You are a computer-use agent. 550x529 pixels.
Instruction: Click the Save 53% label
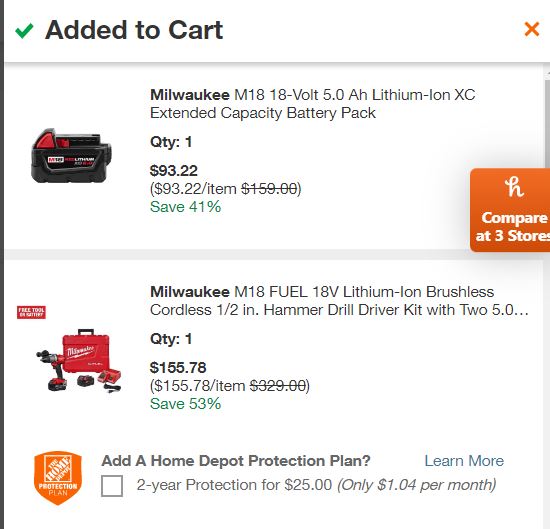click(x=186, y=404)
